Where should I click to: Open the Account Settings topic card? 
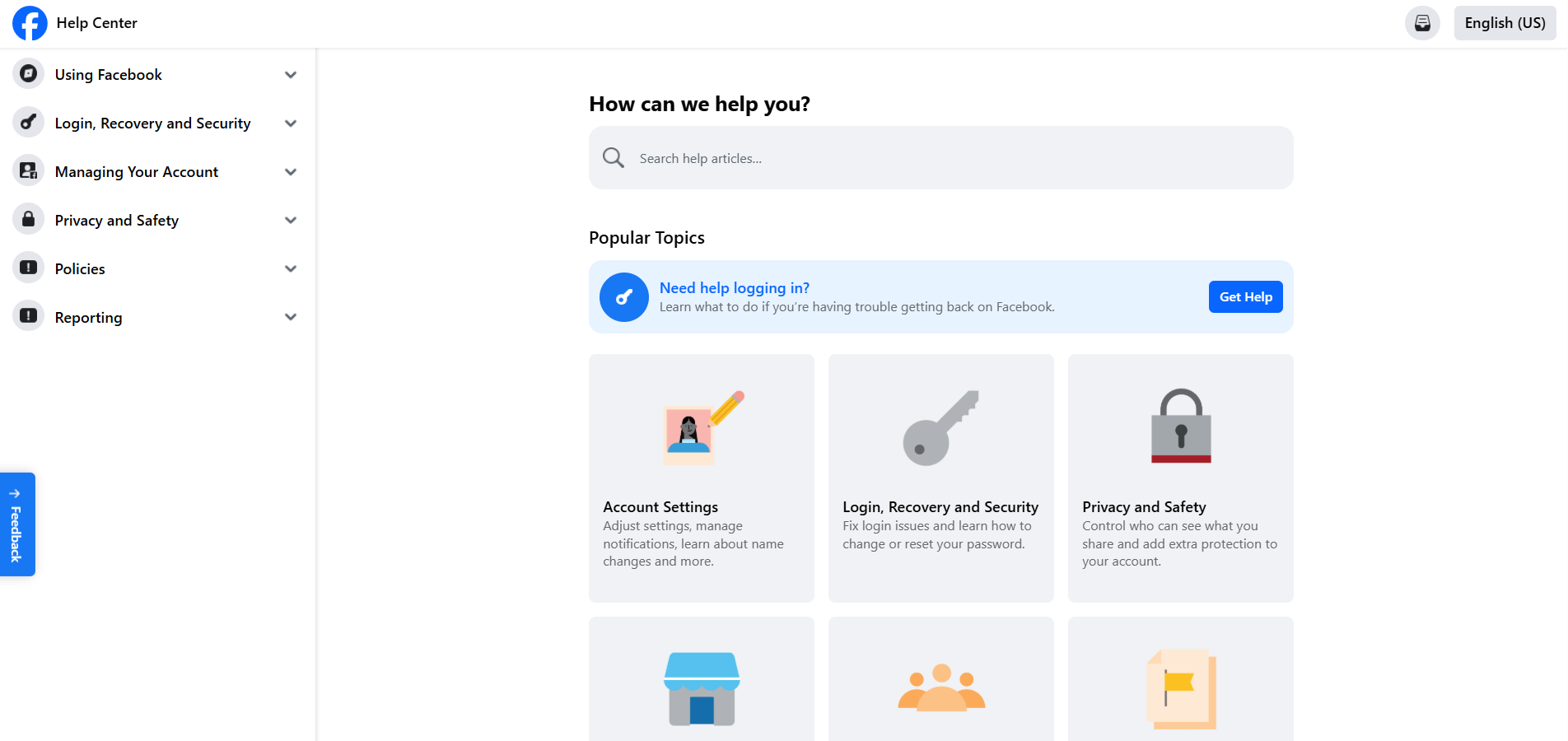(701, 478)
